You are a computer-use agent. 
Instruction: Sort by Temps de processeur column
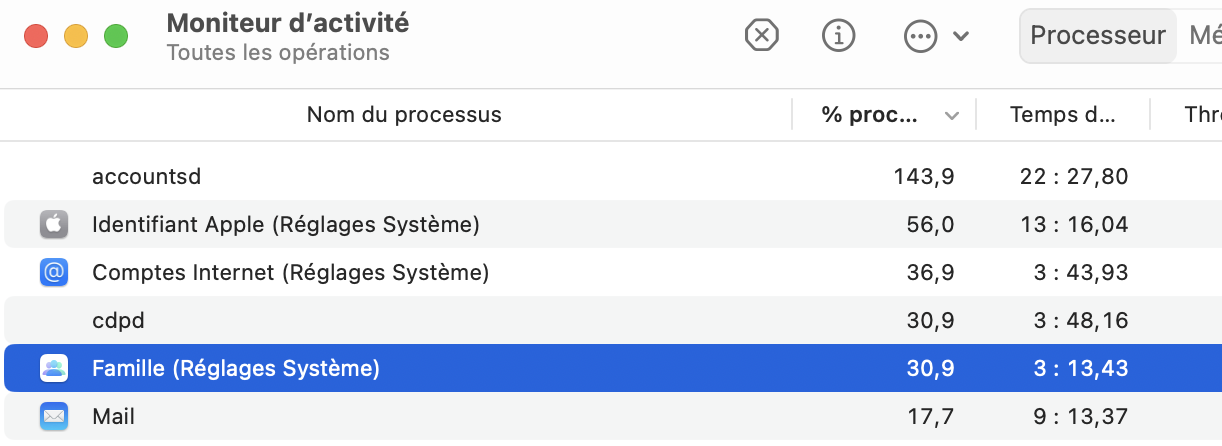(1062, 115)
